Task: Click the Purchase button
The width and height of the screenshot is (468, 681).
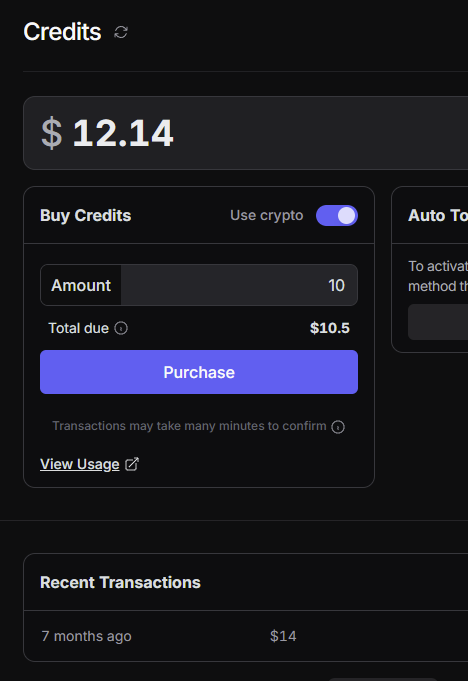Action: point(199,372)
